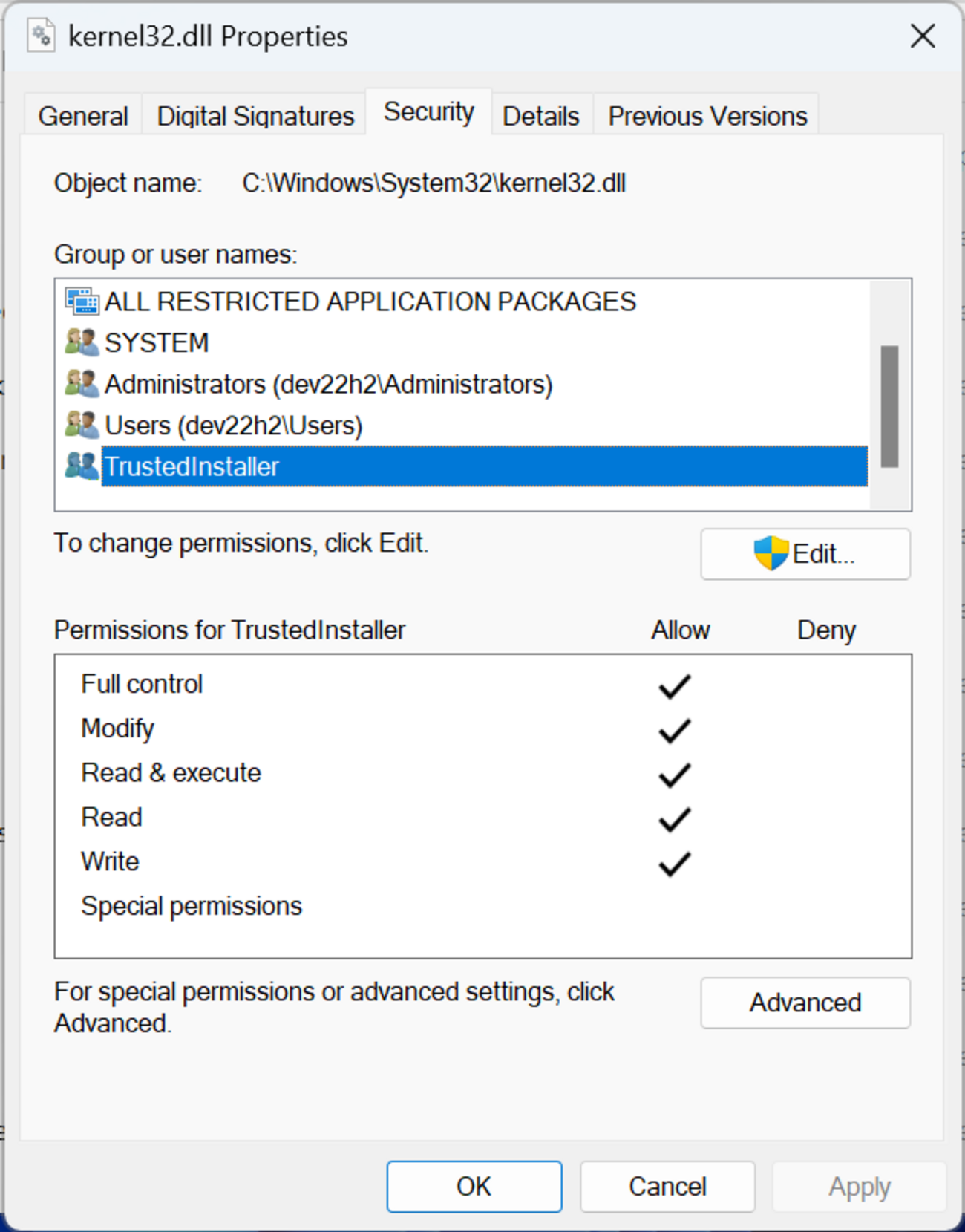Click the SYSTEM group icon

click(82, 342)
